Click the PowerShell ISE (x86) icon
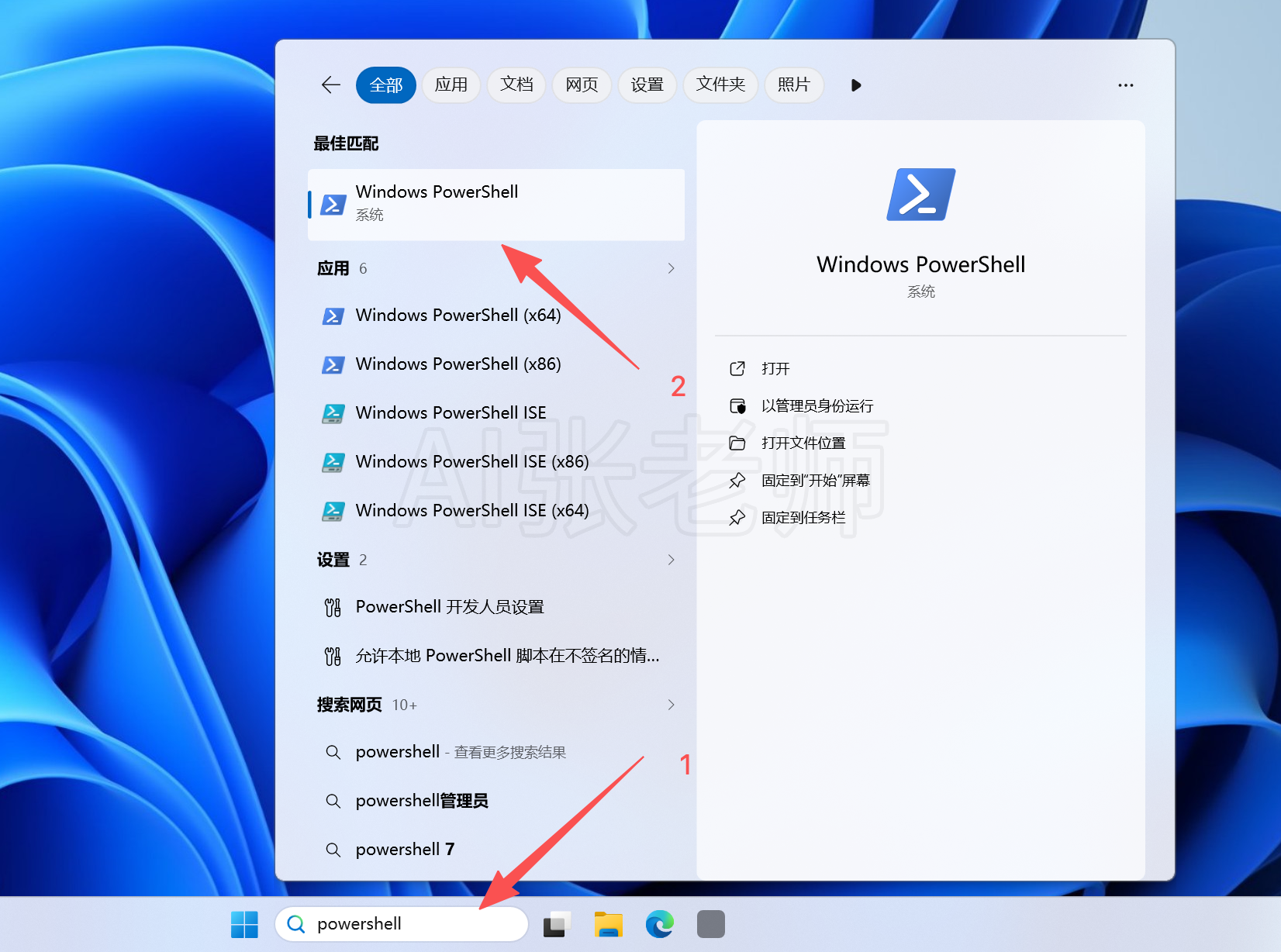Image resolution: width=1281 pixels, height=952 pixels. (x=333, y=463)
